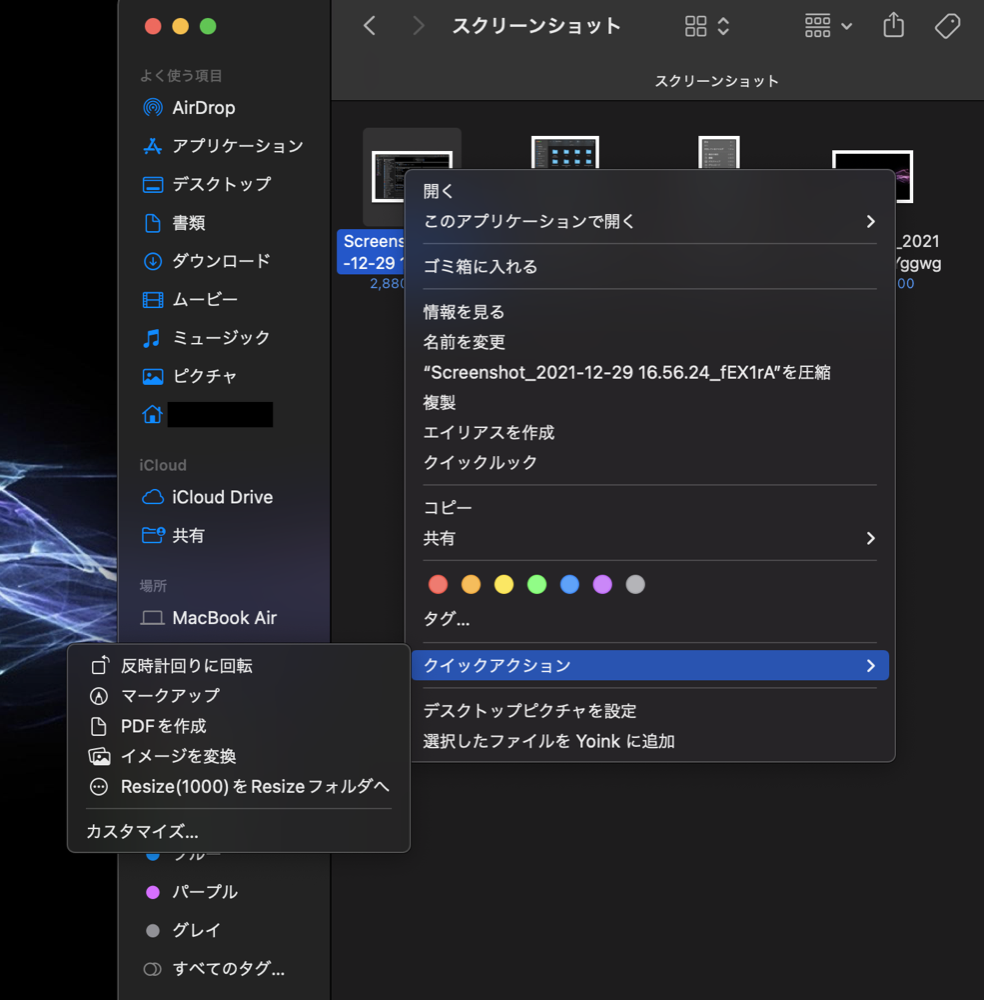Click the tag icon in the Finder toolbar
984x1000 pixels.
947,26
